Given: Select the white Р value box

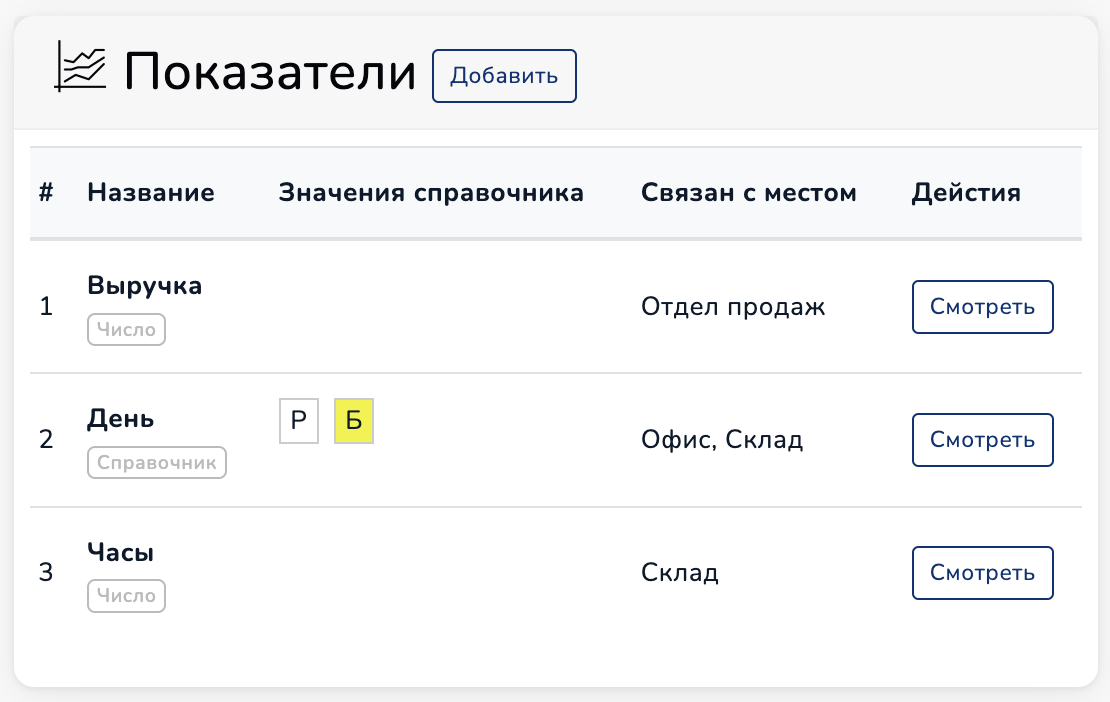Looking at the screenshot, I should (299, 421).
